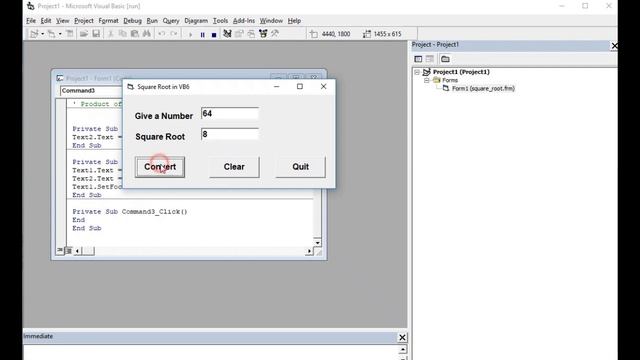Click the Clear button
The image size is (640, 360).
click(234, 167)
